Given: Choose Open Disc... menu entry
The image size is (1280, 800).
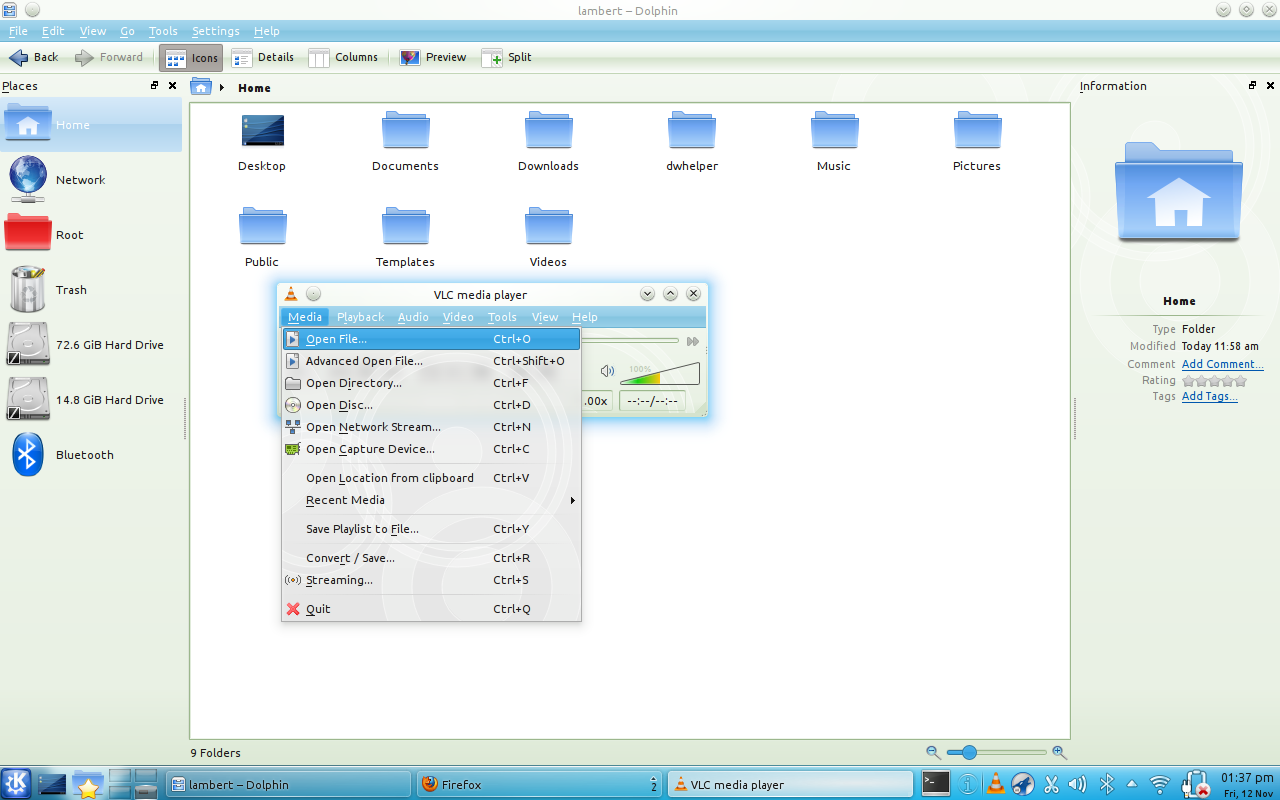Looking at the screenshot, I should point(431,405).
